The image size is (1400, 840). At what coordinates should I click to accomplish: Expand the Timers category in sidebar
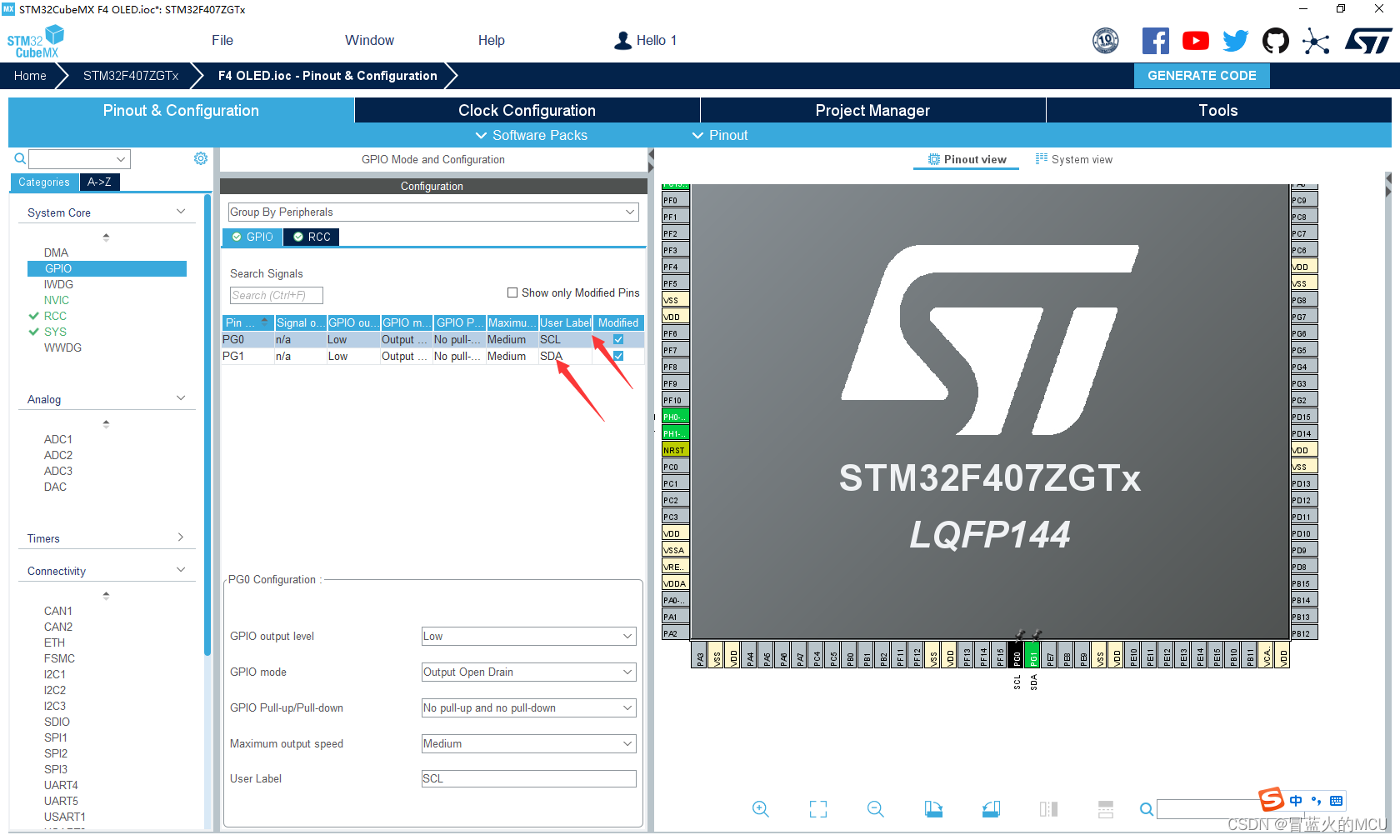point(180,537)
